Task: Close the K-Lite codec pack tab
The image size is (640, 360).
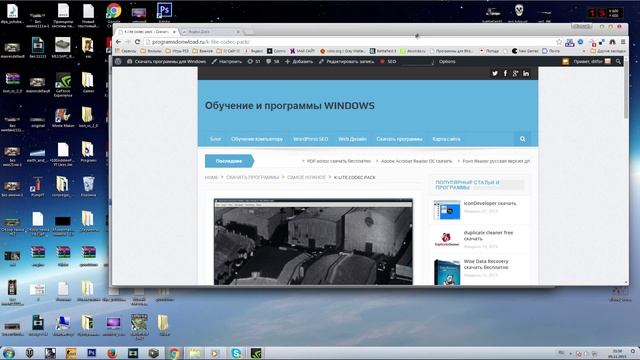Action: (174, 31)
